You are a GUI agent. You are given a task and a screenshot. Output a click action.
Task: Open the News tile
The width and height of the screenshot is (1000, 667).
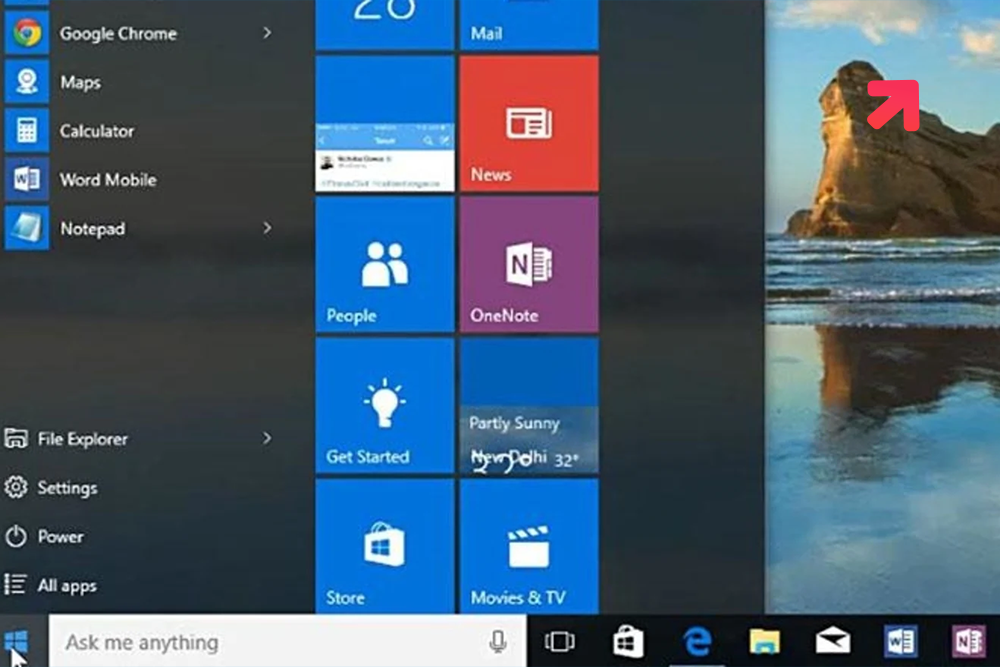(529, 124)
